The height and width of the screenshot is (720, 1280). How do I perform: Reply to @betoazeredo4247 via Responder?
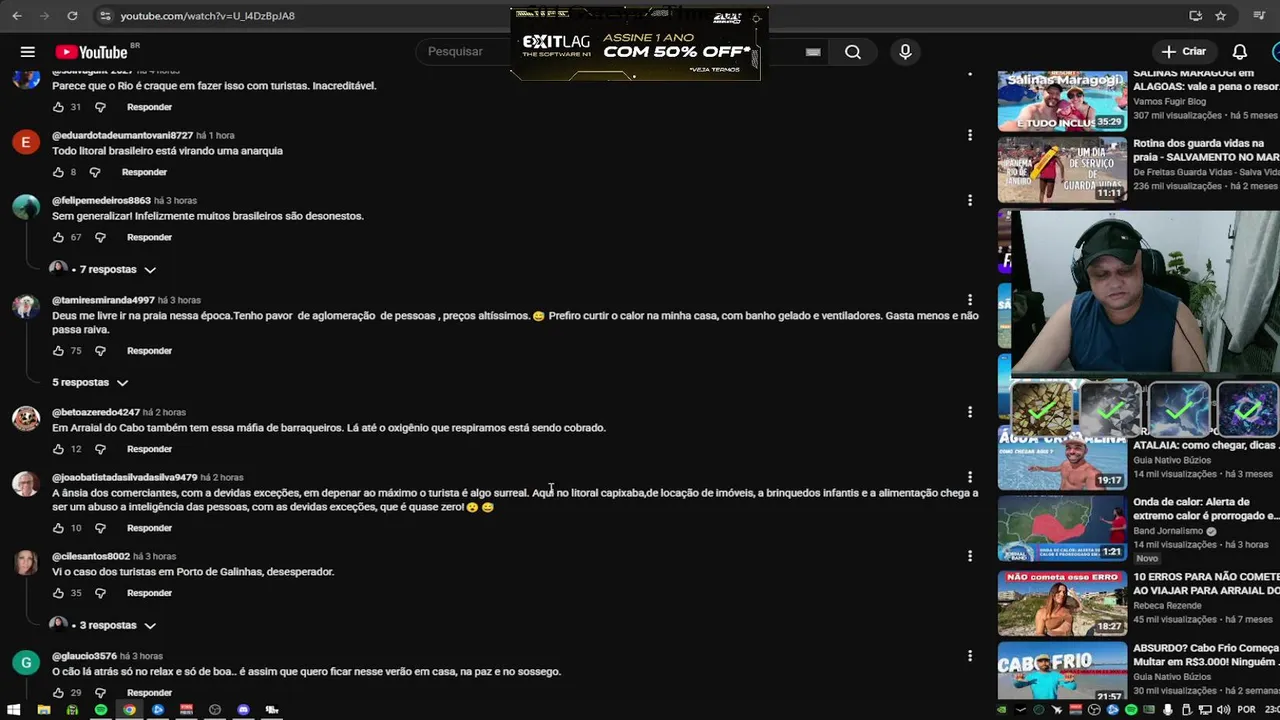[149, 449]
